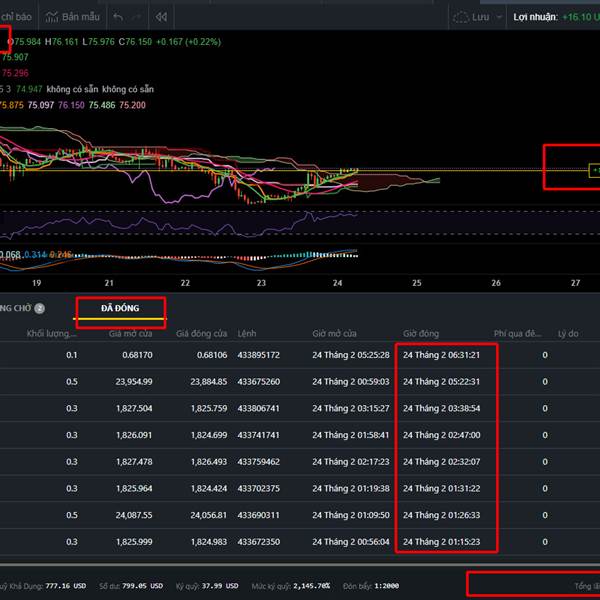Click the Lợi nhuận profit value

pos(581,17)
